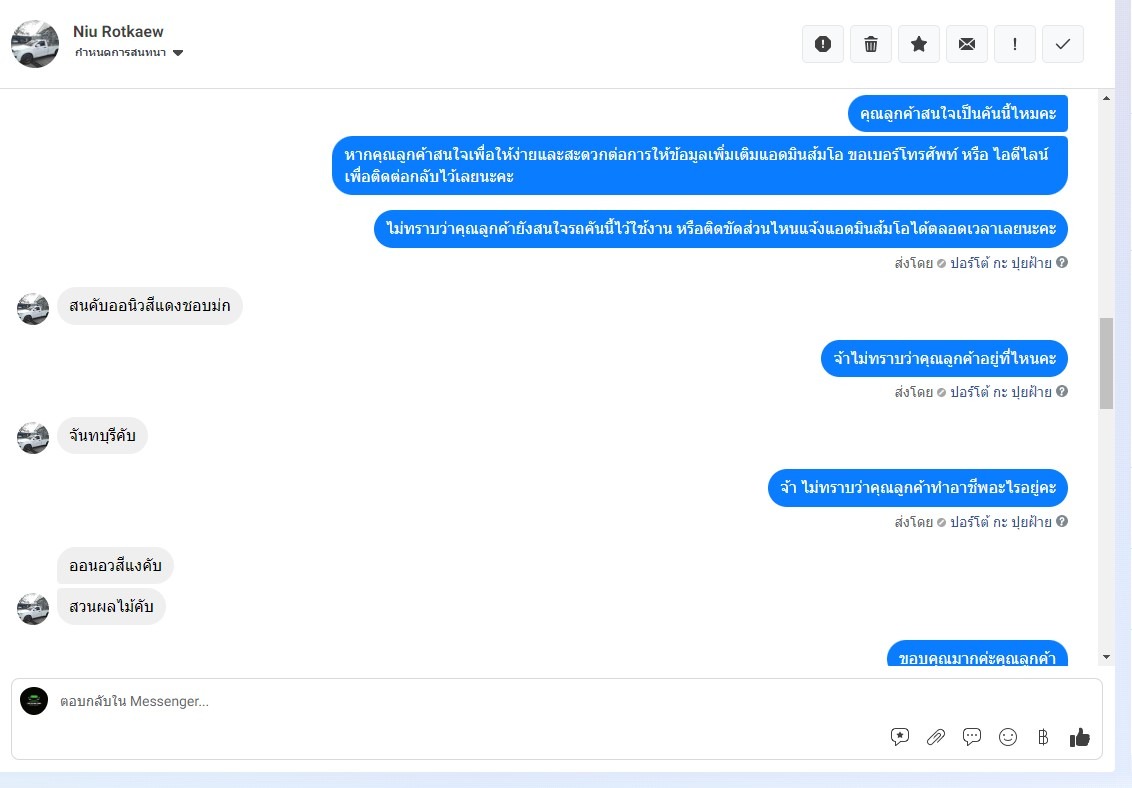
Task: Send a thumbs-up like
Action: (1079, 737)
